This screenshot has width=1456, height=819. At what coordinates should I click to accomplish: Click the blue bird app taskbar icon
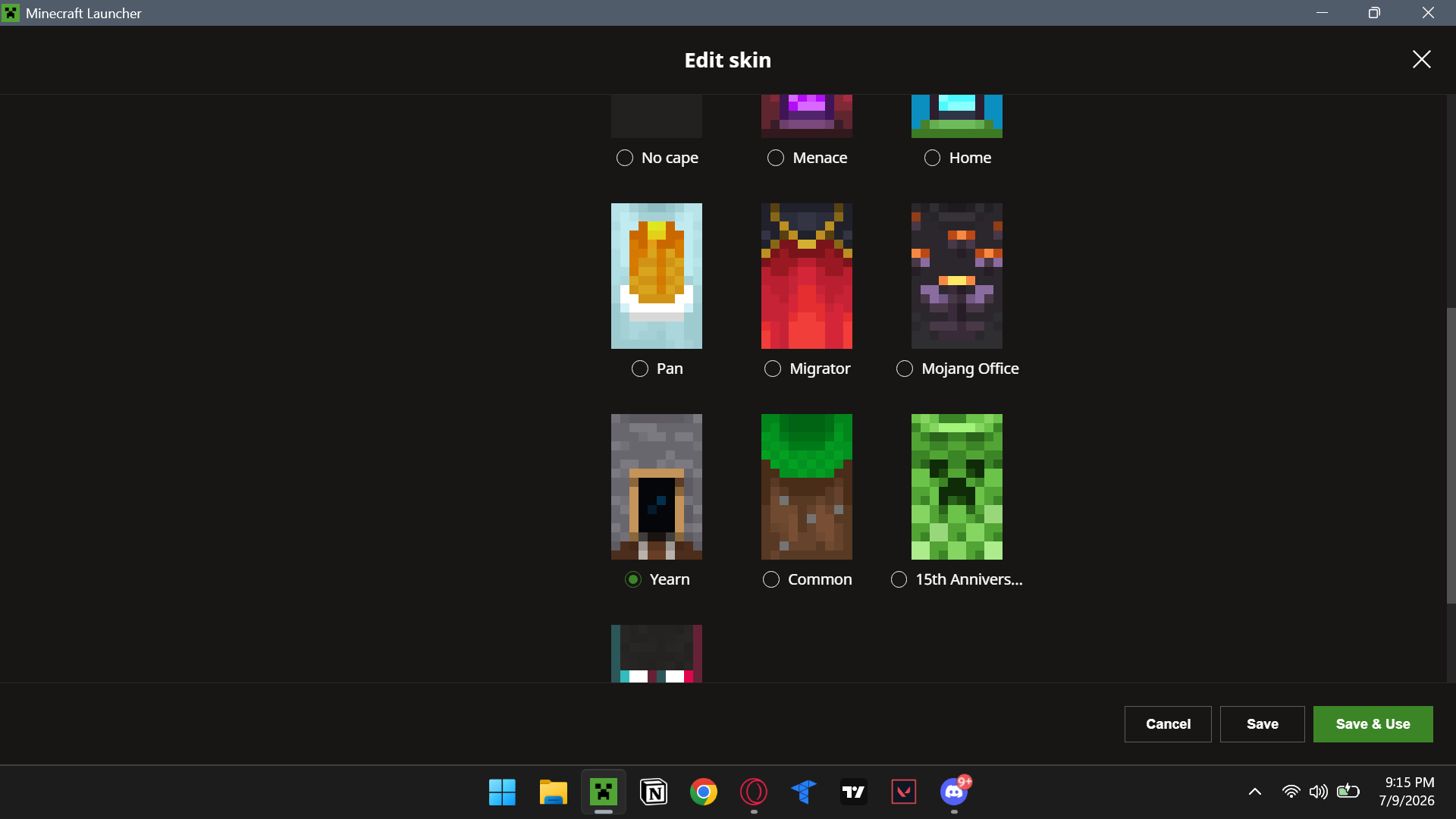pos(804,792)
